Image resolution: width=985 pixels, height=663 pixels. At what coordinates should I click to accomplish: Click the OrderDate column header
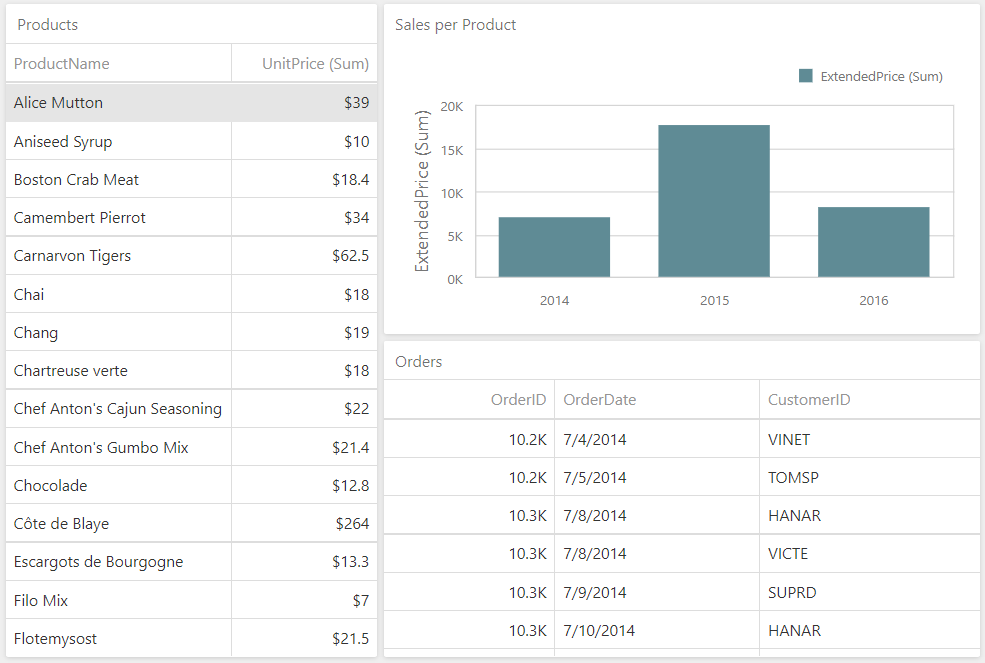point(600,400)
